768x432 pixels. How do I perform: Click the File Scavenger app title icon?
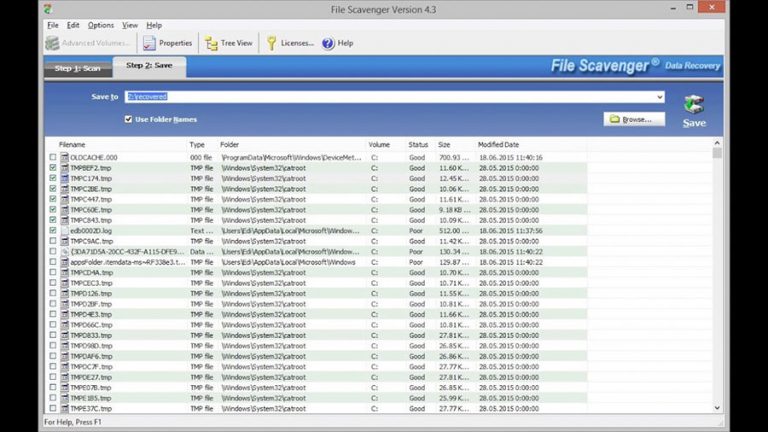pyautogui.click(x=48, y=9)
